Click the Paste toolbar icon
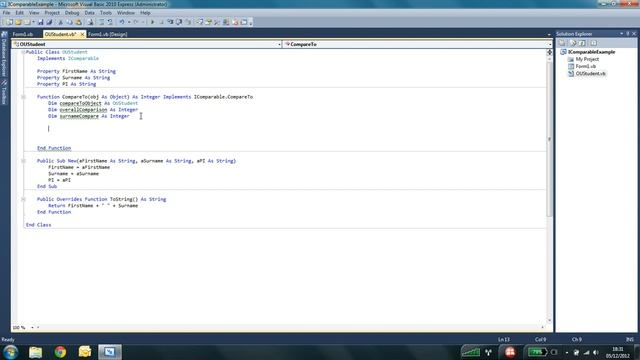This screenshot has height=360, width=640. [78, 22]
